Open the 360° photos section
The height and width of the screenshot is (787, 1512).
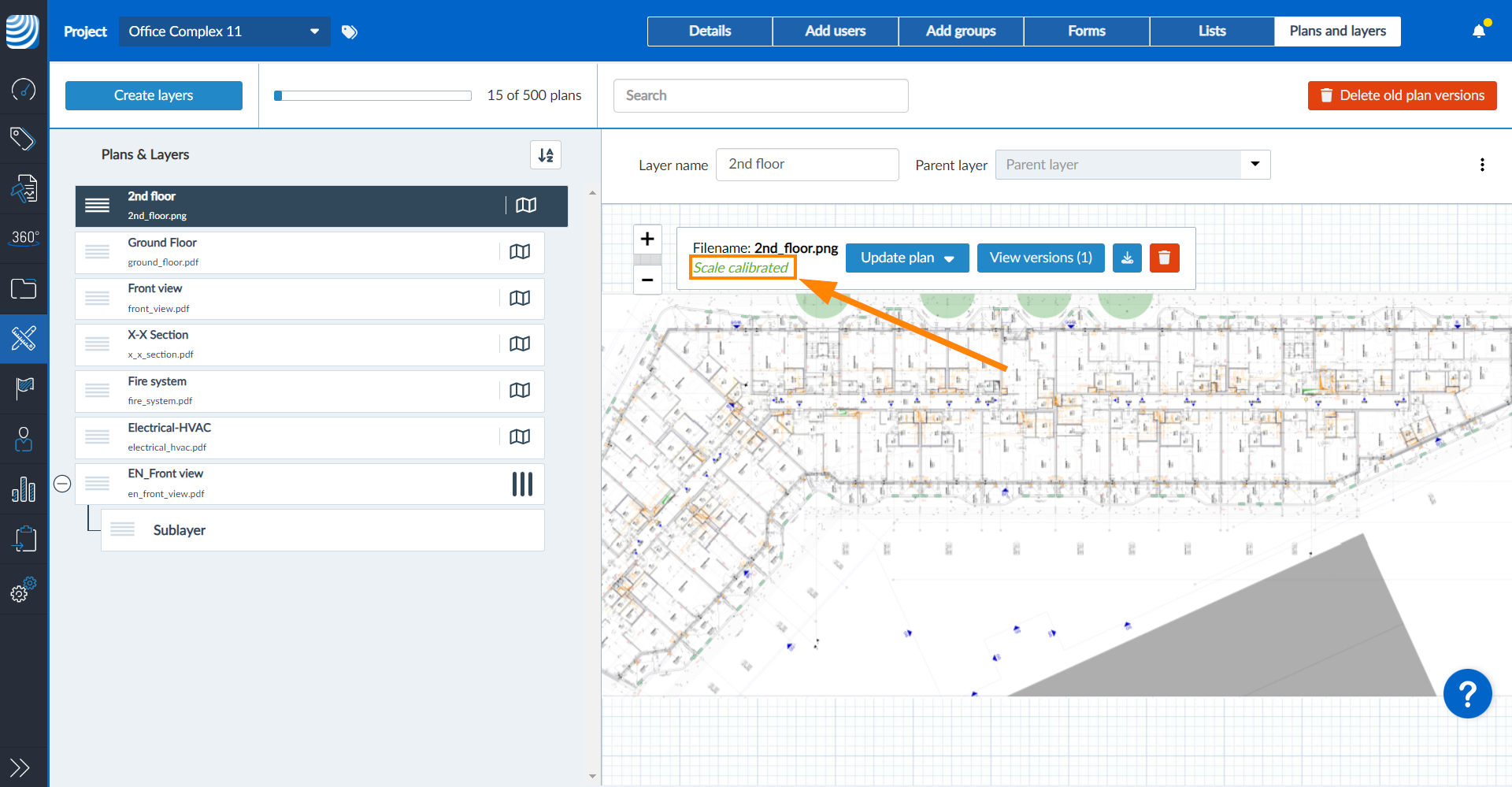pos(24,237)
